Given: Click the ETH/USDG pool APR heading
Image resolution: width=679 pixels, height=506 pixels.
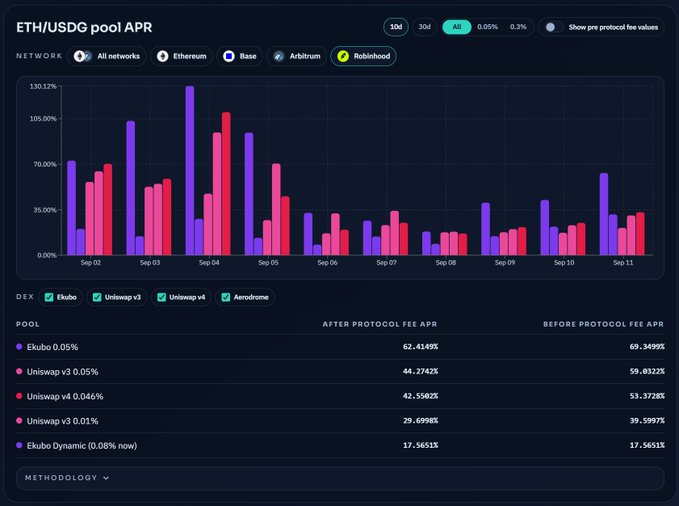Looking at the screenshot, I should pos(84,27).
